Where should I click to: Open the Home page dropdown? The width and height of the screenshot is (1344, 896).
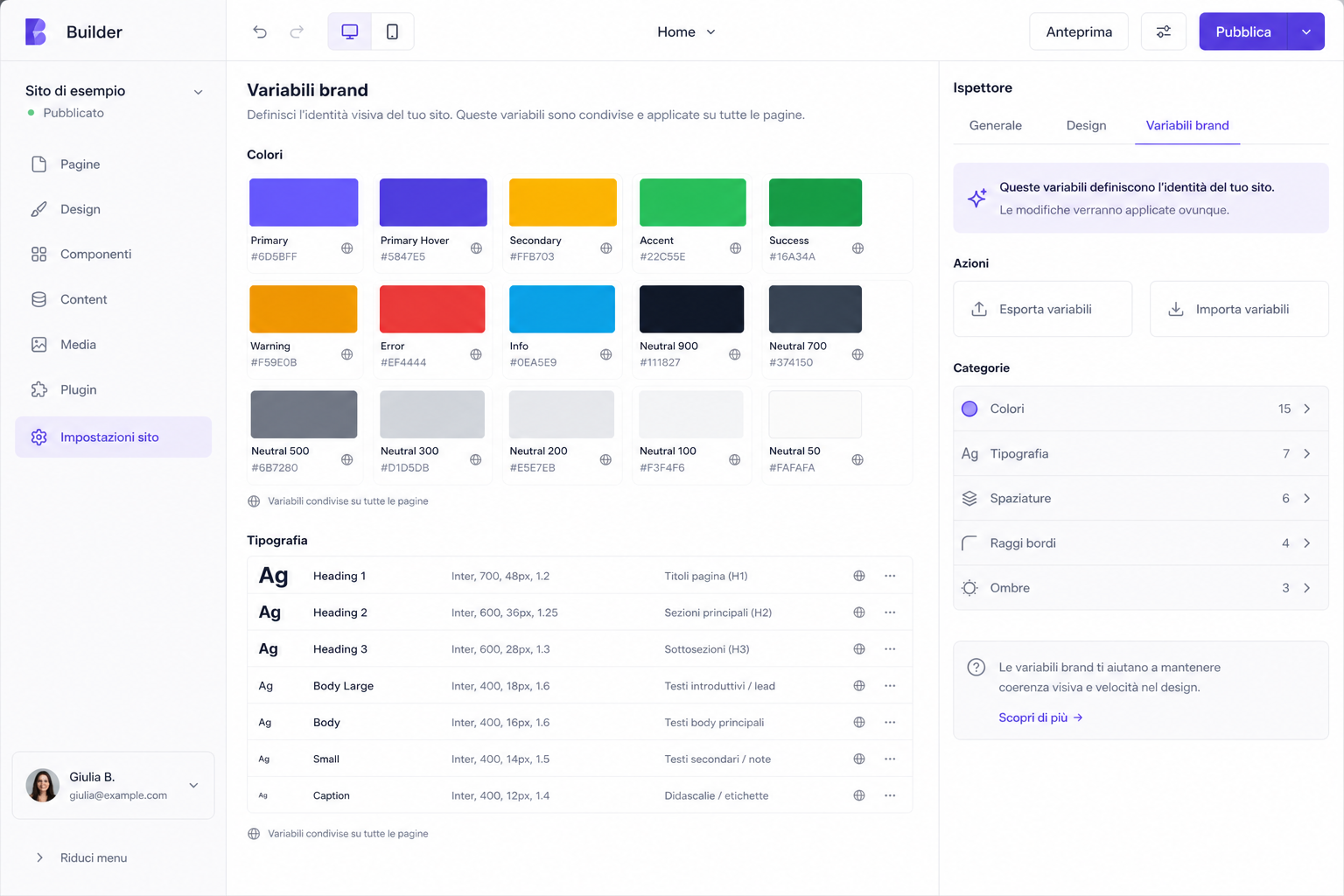pos(687,31)
